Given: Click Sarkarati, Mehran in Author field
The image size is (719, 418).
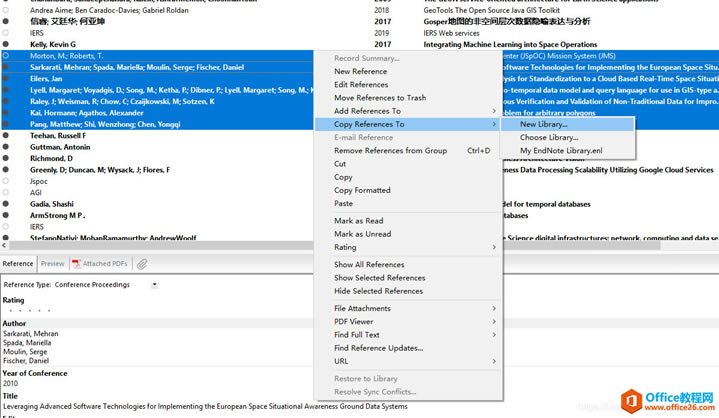Looking at the screenshot, I should click(31, 334).
